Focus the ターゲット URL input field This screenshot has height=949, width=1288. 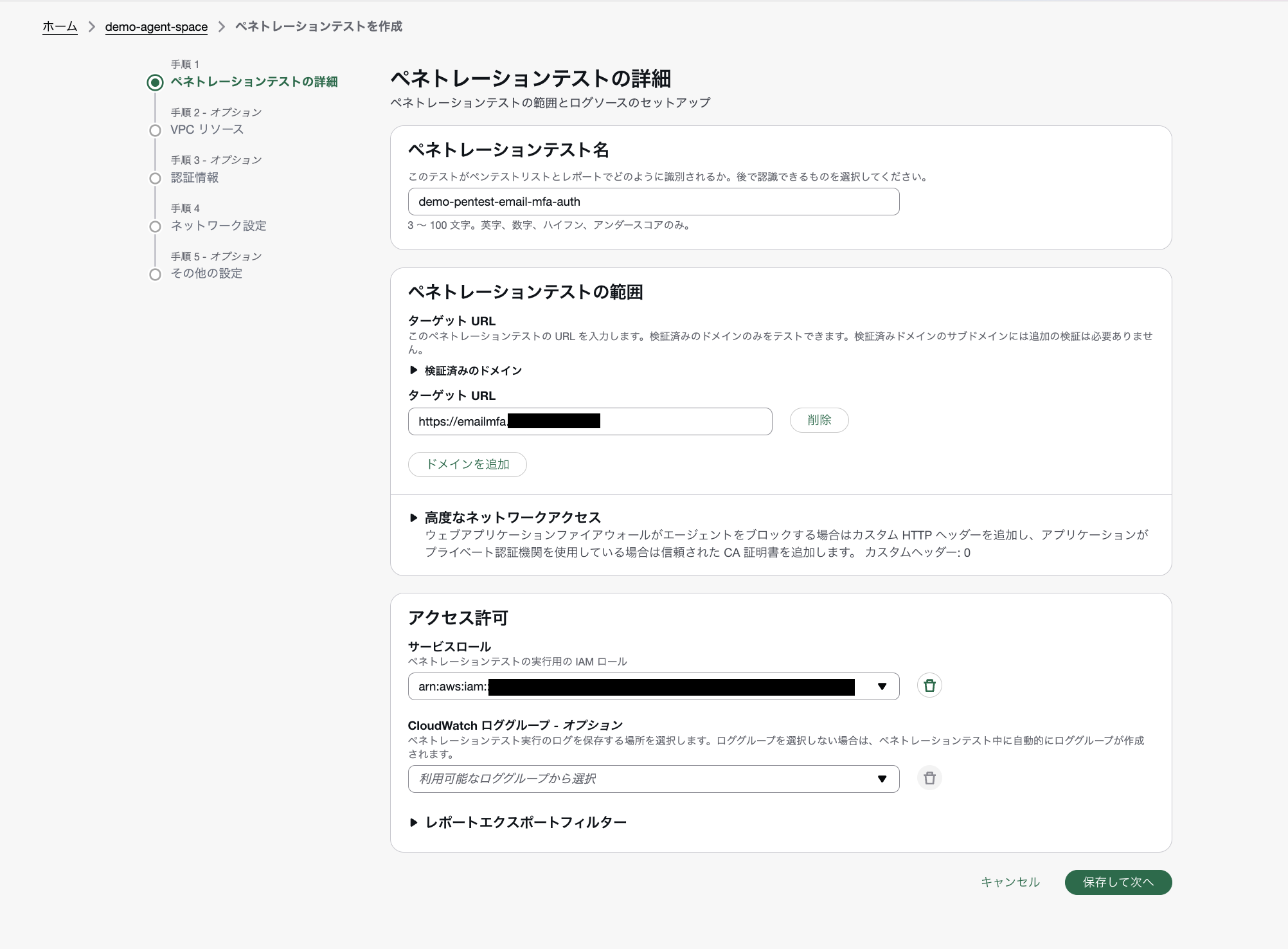click(590, 421)
